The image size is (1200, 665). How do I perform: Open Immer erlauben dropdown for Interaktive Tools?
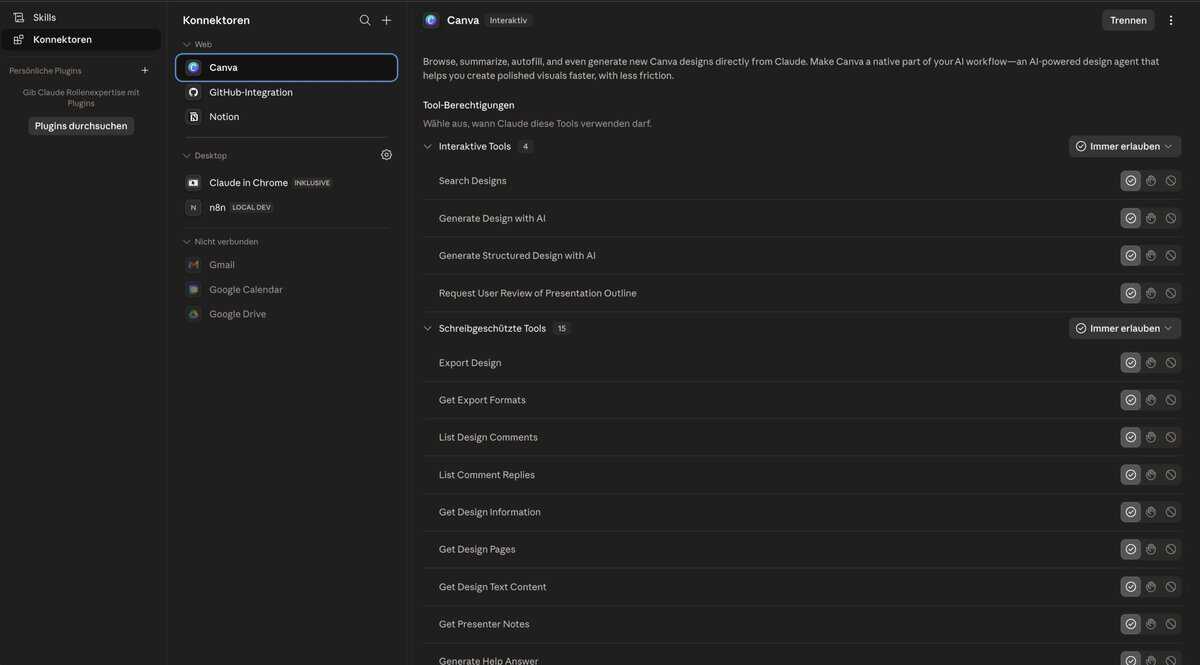(1125, 146)
